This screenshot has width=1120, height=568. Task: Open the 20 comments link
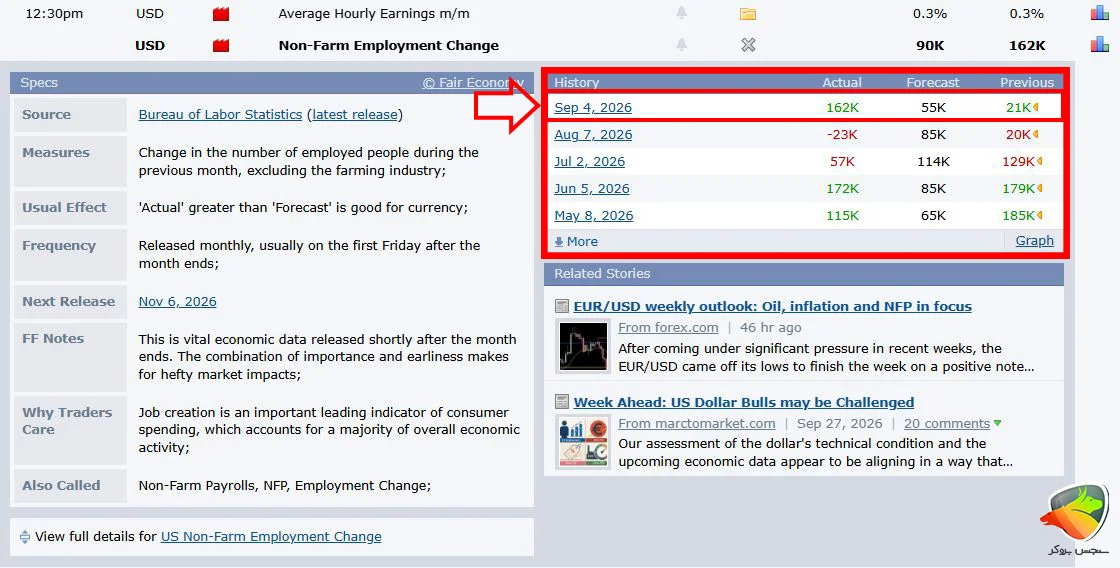(x=946, y=424)
